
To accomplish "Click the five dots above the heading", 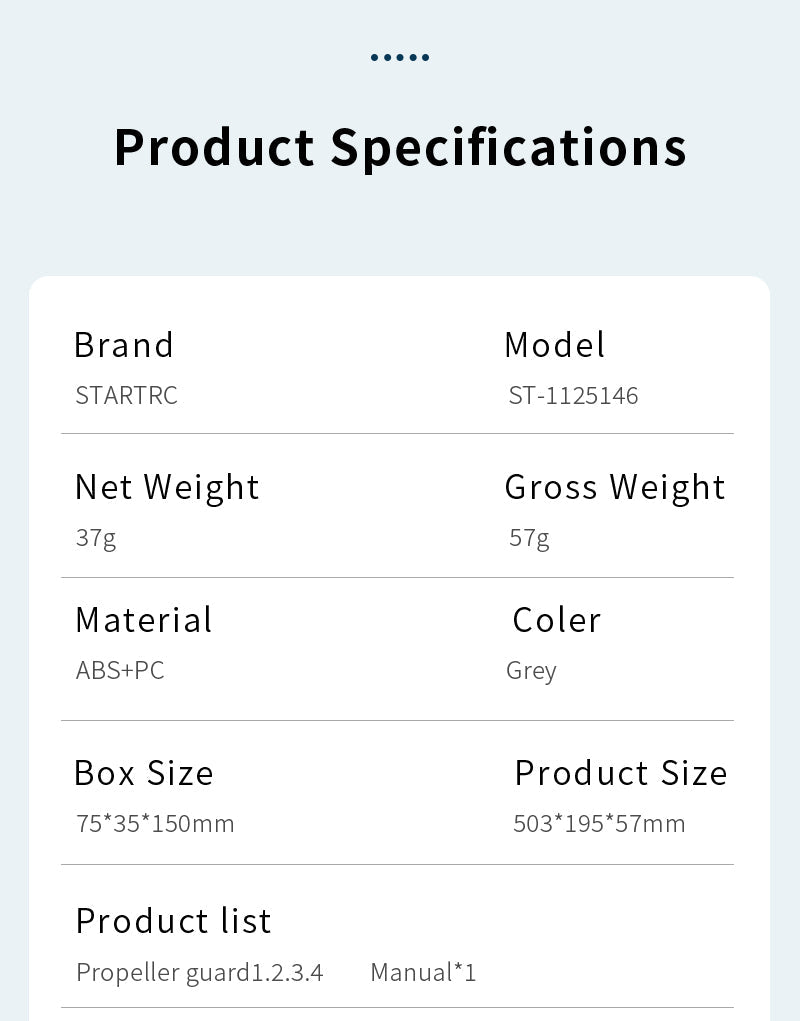I will point(400,58).
